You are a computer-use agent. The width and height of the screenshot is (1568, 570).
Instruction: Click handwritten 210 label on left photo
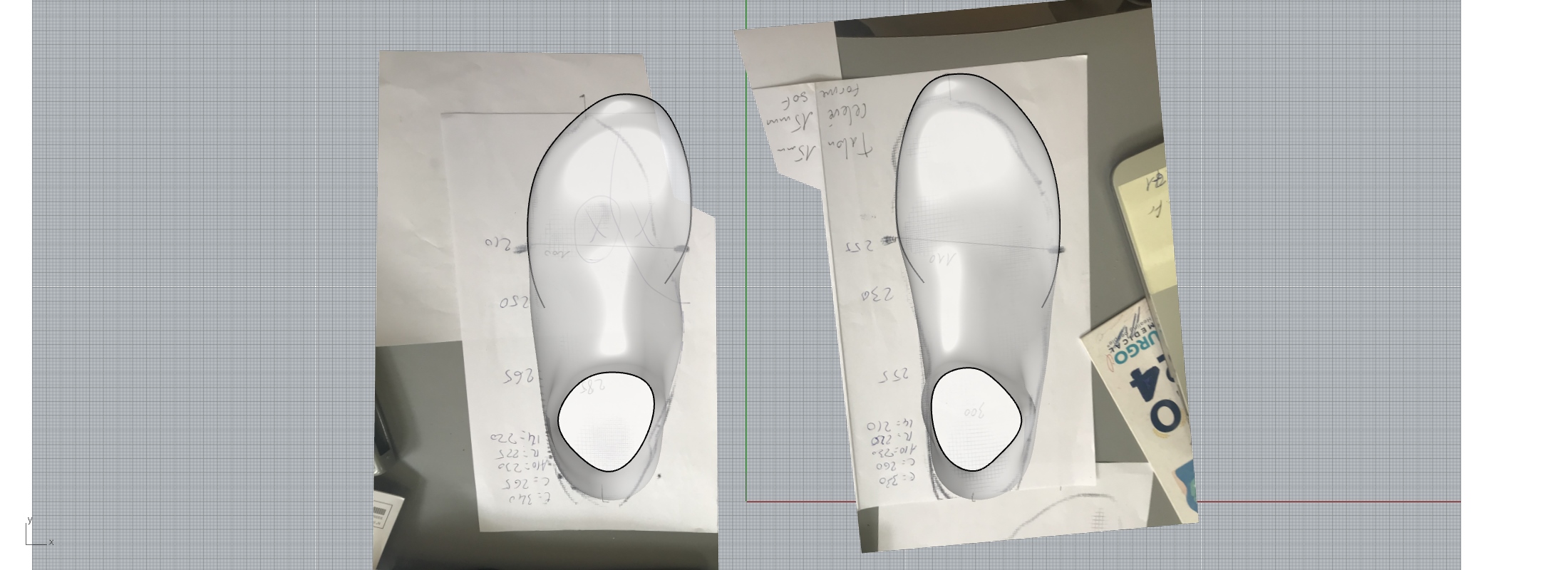click(499, 244)
